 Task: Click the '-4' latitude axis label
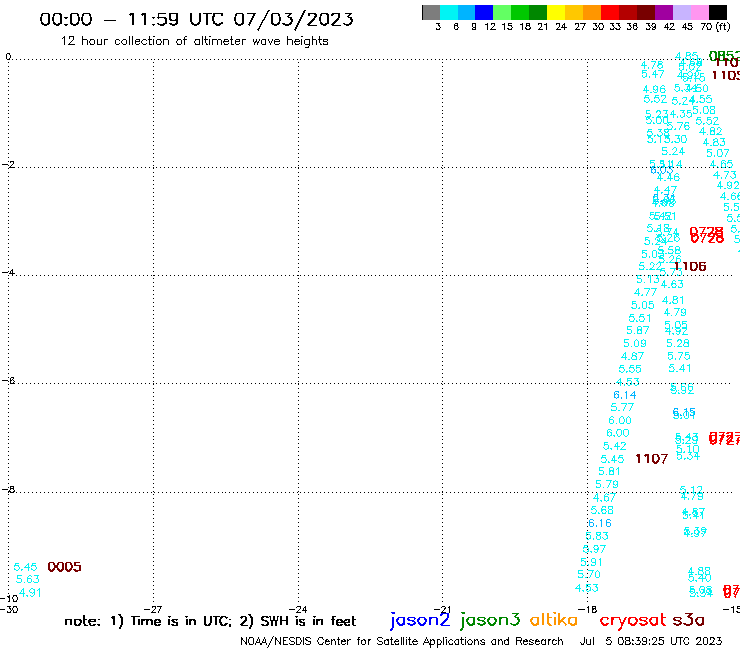click(x=8, y=272)
